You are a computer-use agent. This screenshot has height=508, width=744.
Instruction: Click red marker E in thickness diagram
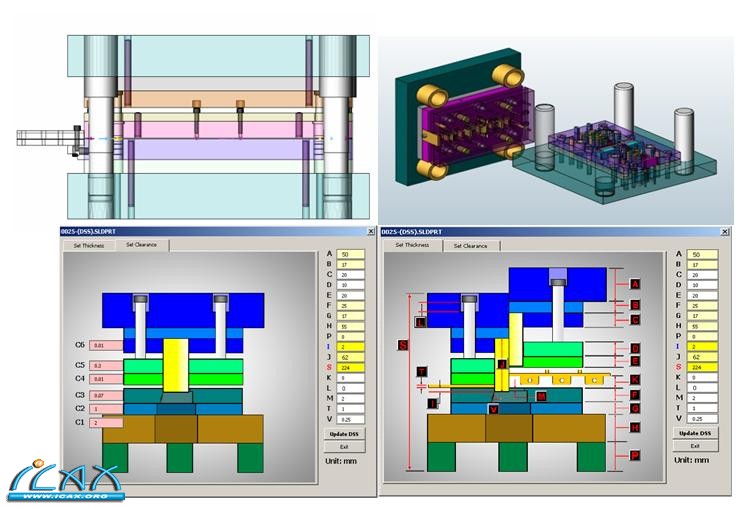click(635, 361)
